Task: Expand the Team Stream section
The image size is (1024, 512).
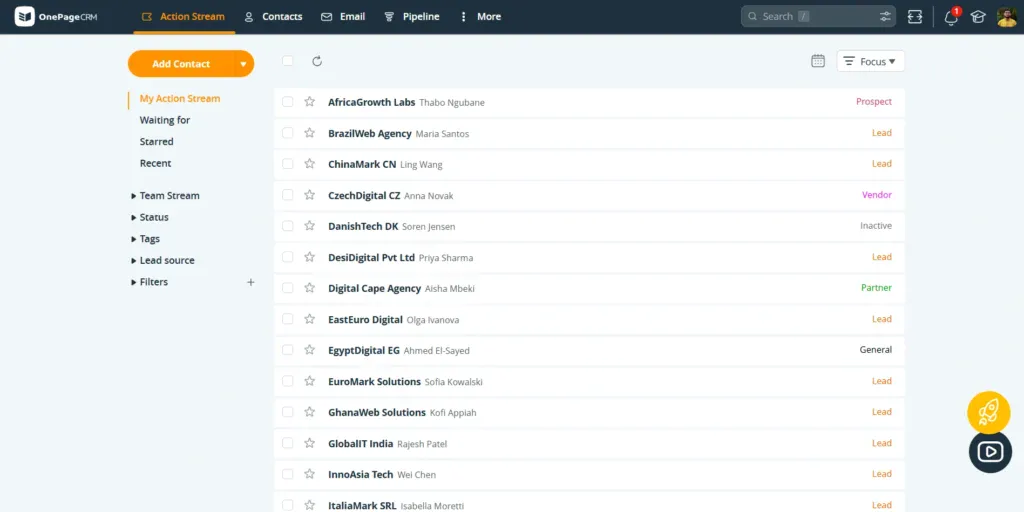Action: coord(168,196)
